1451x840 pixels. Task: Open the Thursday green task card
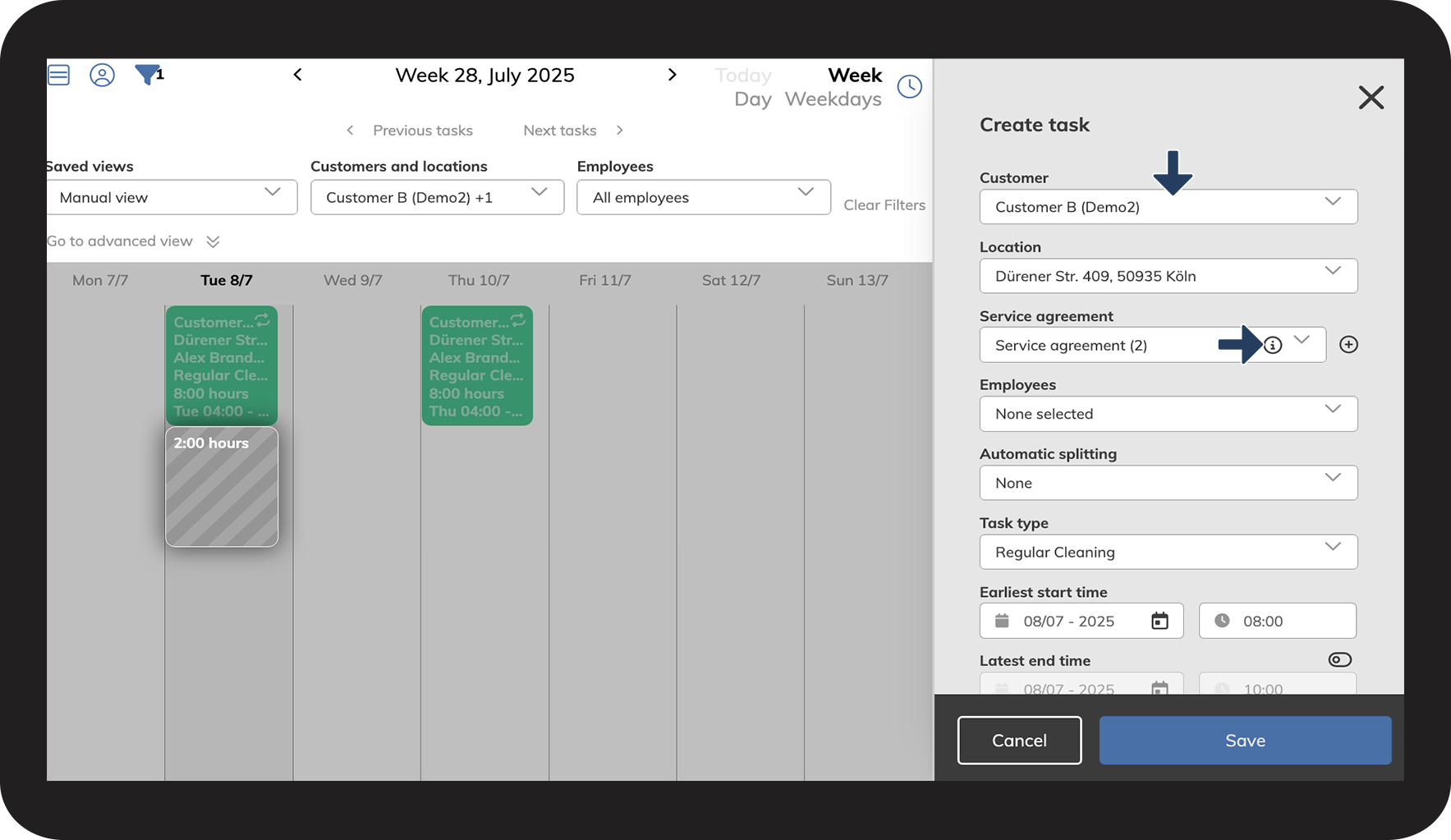click(477, 365)
